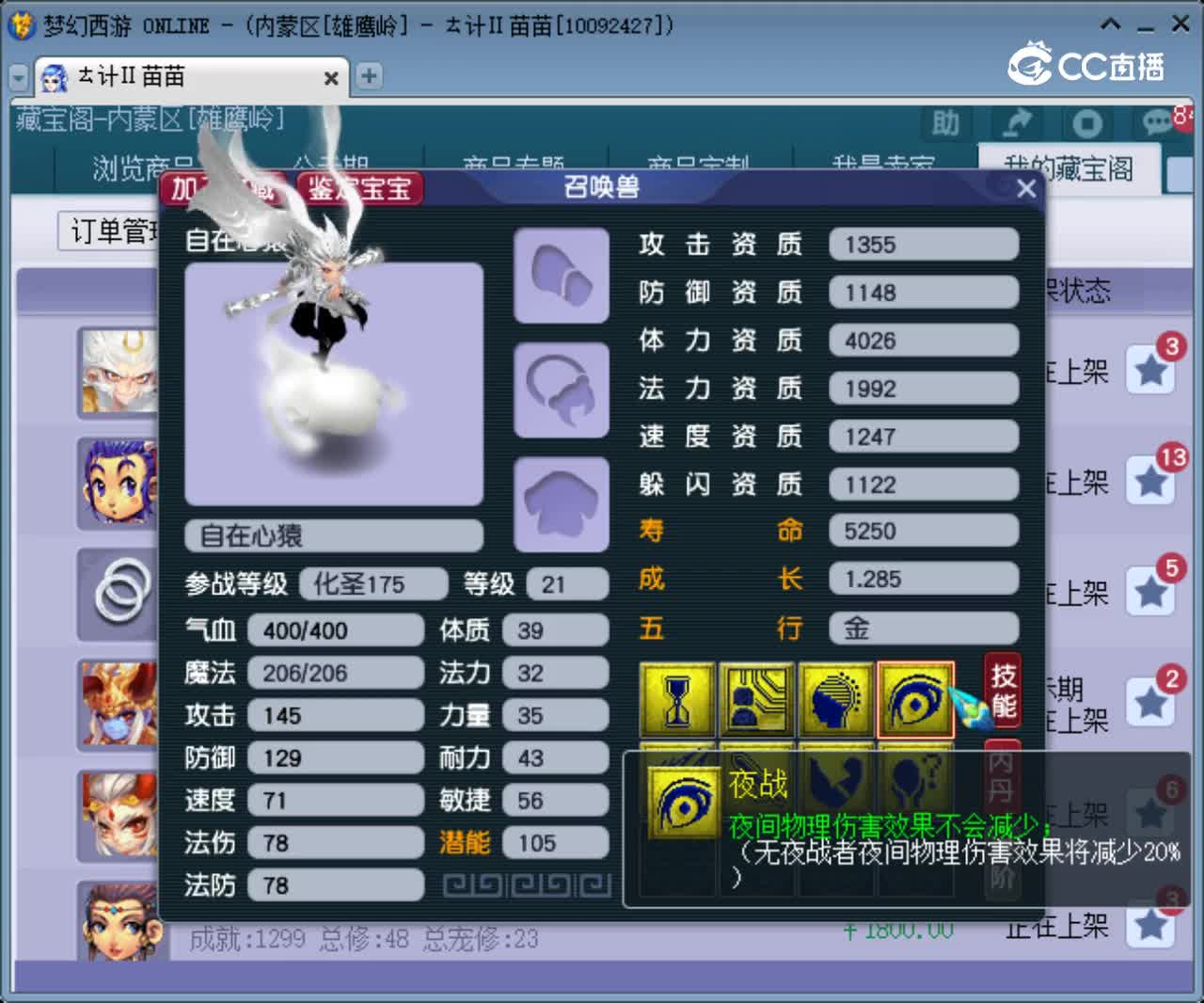Viewport: 1204px width, 1003px height.
Task: Close the 召唤兽 summon pet dialog
Action: [1026, 189]
